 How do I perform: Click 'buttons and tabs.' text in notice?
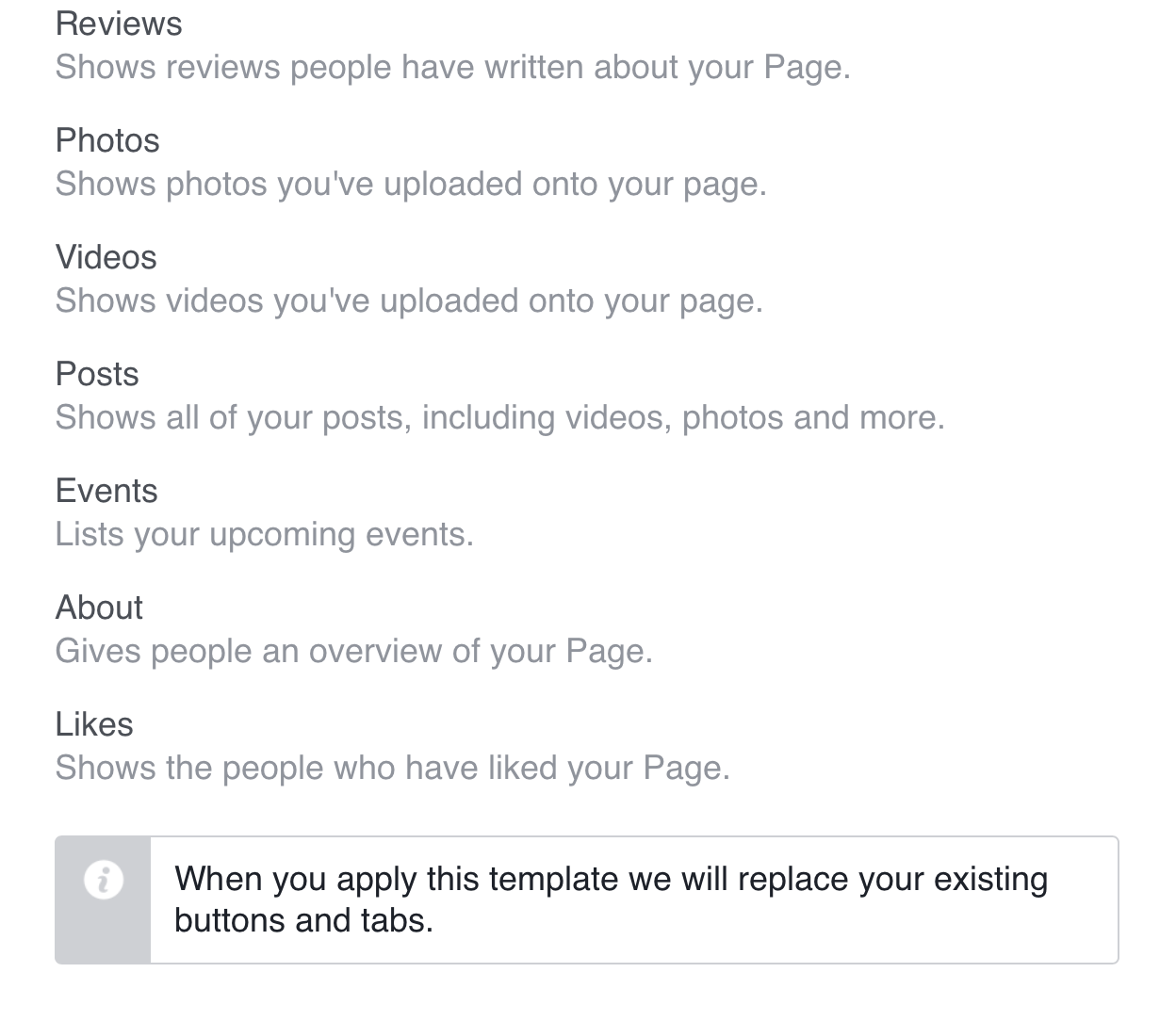tap(303, 920)
